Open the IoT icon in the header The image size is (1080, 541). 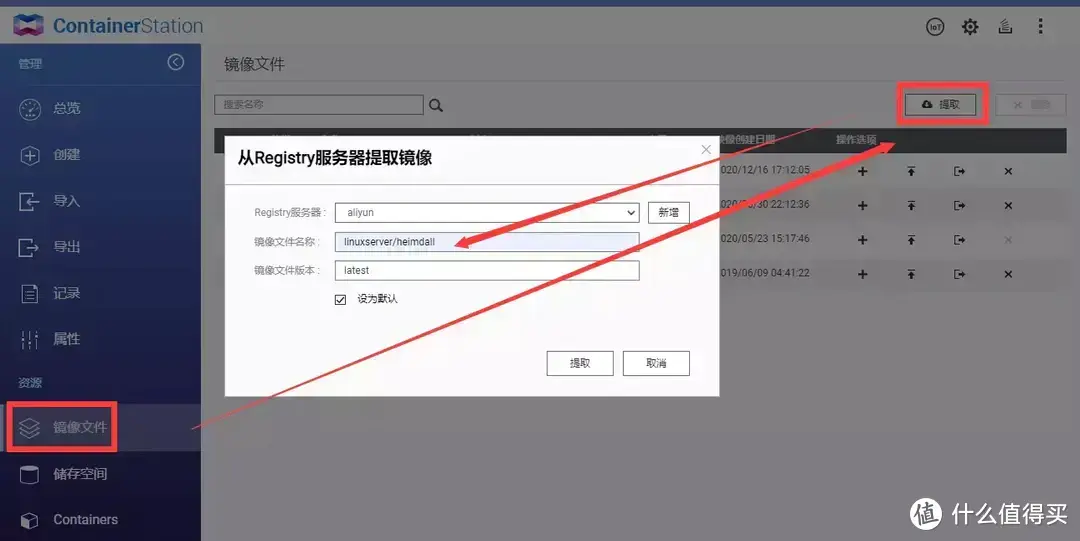tap(935, 27)
